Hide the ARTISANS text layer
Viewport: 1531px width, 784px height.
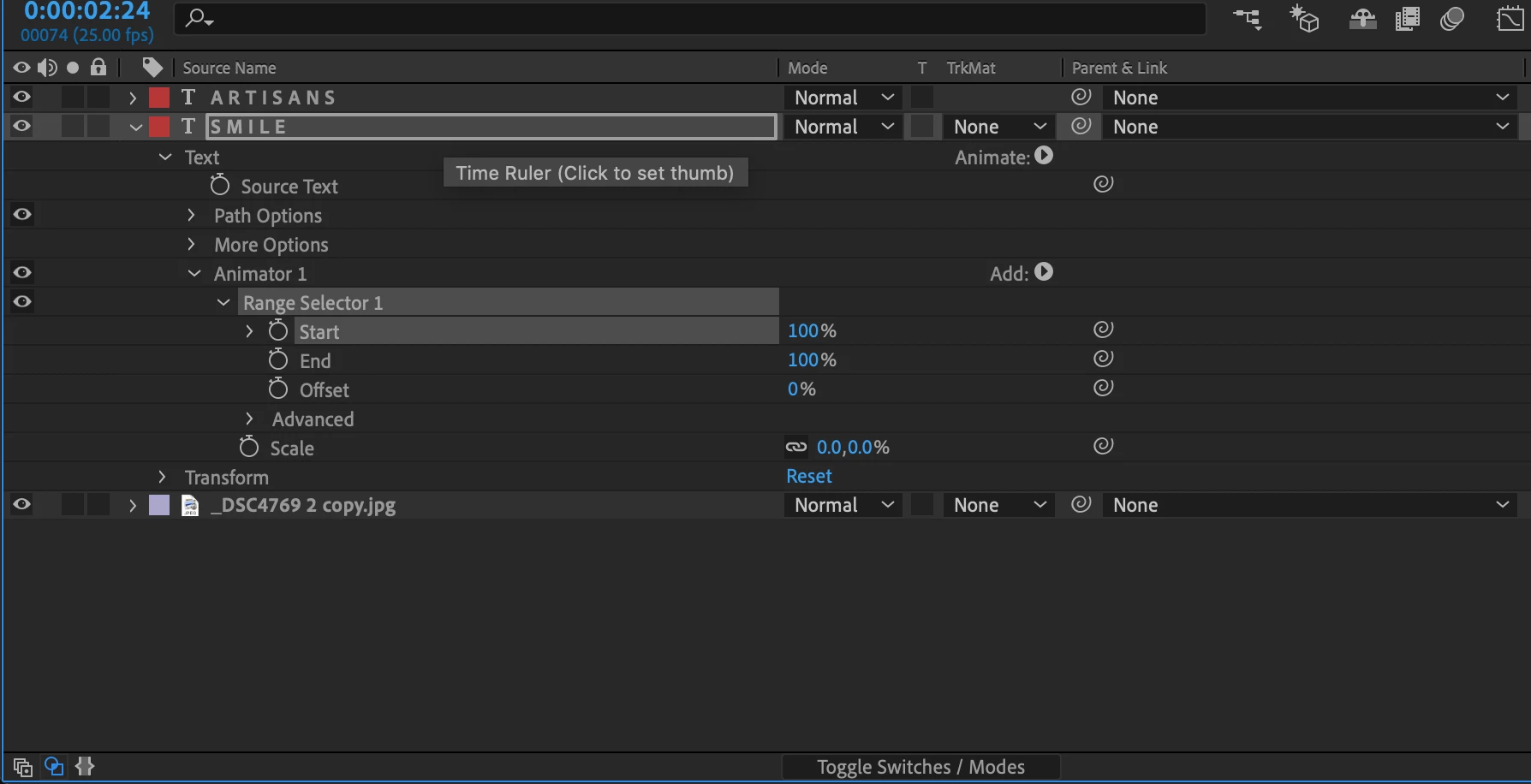tap(22, 97)
